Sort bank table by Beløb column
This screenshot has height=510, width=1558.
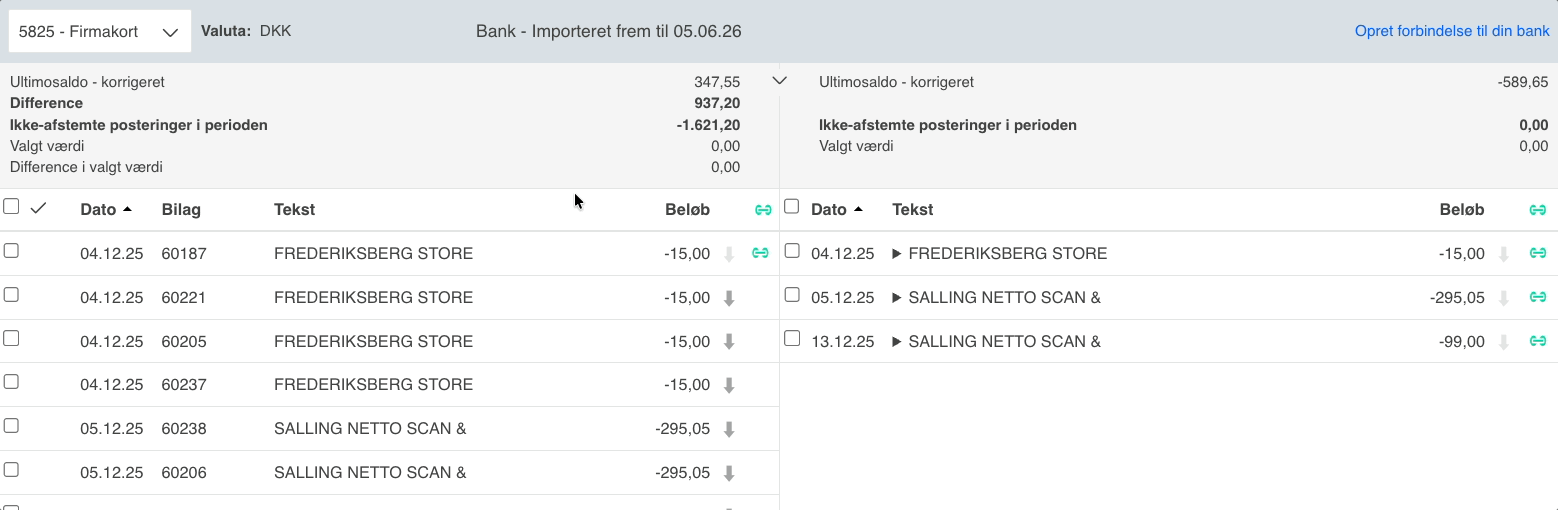[x=1462, y=210]
